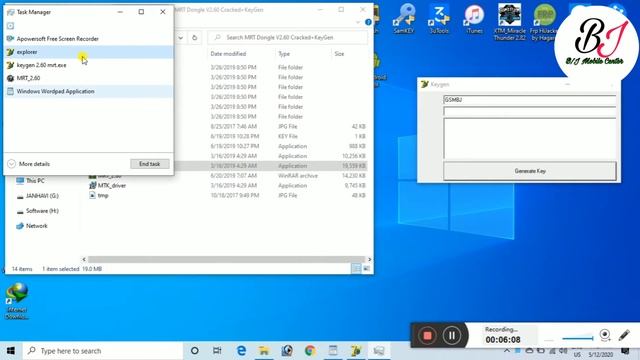Select keygen 2.60 mrt.exe task
Viewport: 640px width, 360px height.
(x=89, y=65)
